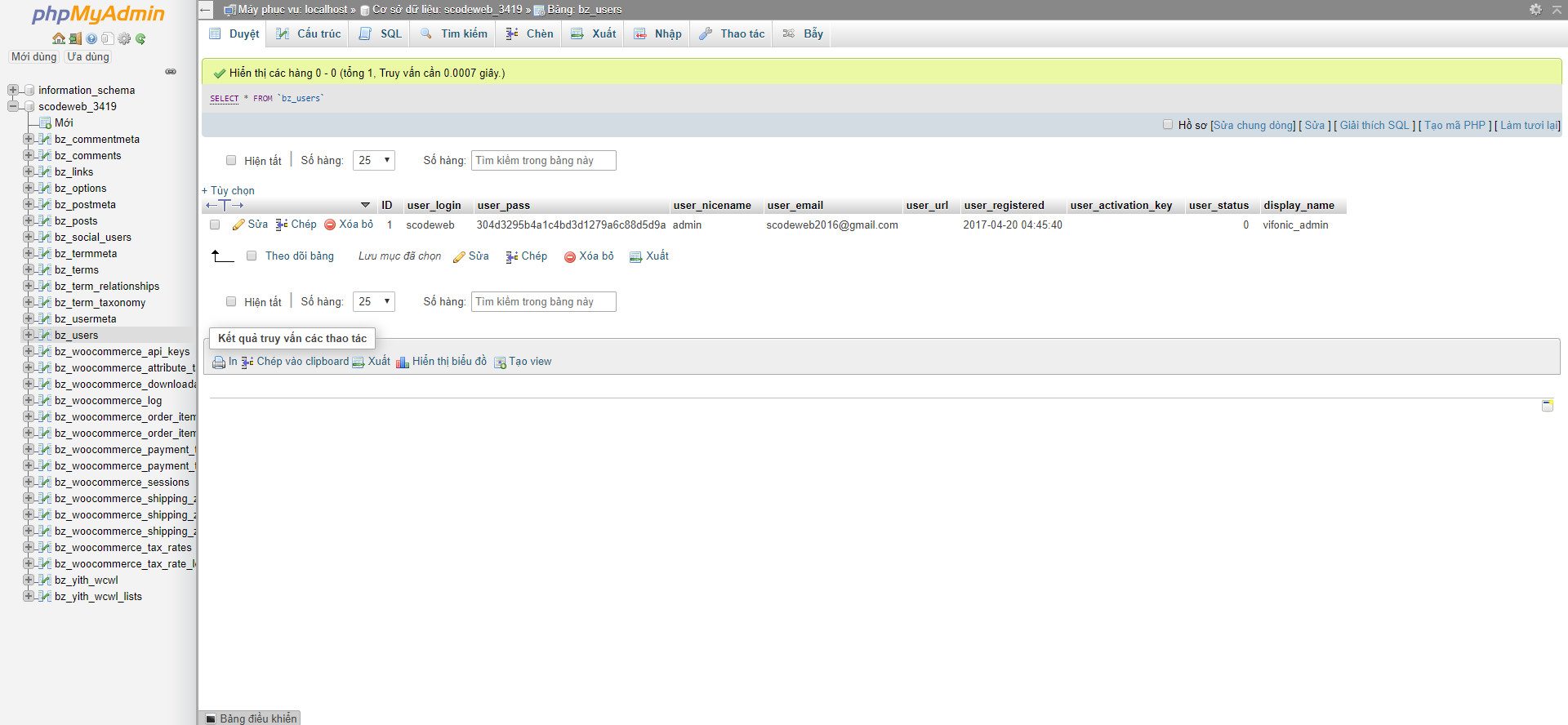Collapse the scodeweb_3419 database tree
This screenshot has width=1568, height=725.
point(13,106)
